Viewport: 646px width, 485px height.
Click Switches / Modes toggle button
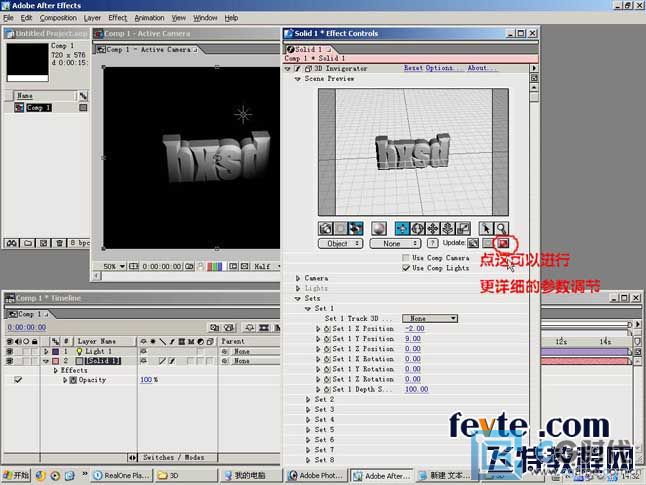173,457
